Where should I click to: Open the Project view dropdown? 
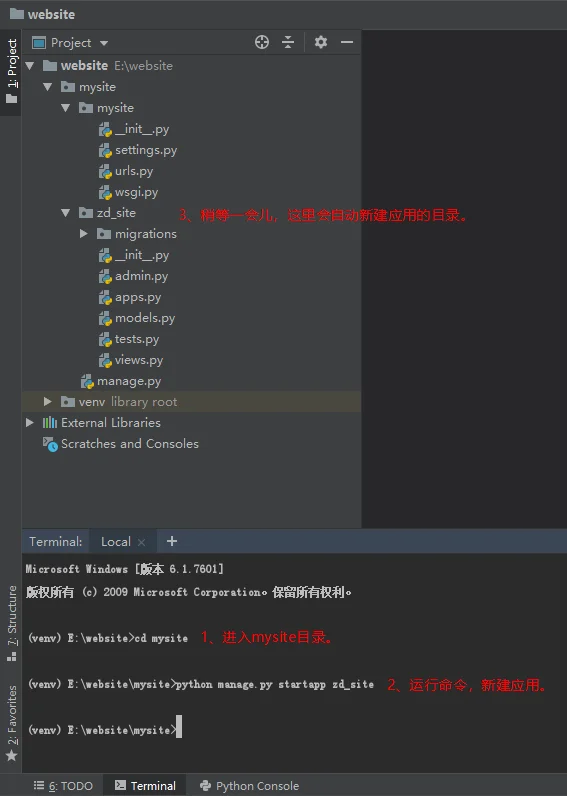point(70,43)
